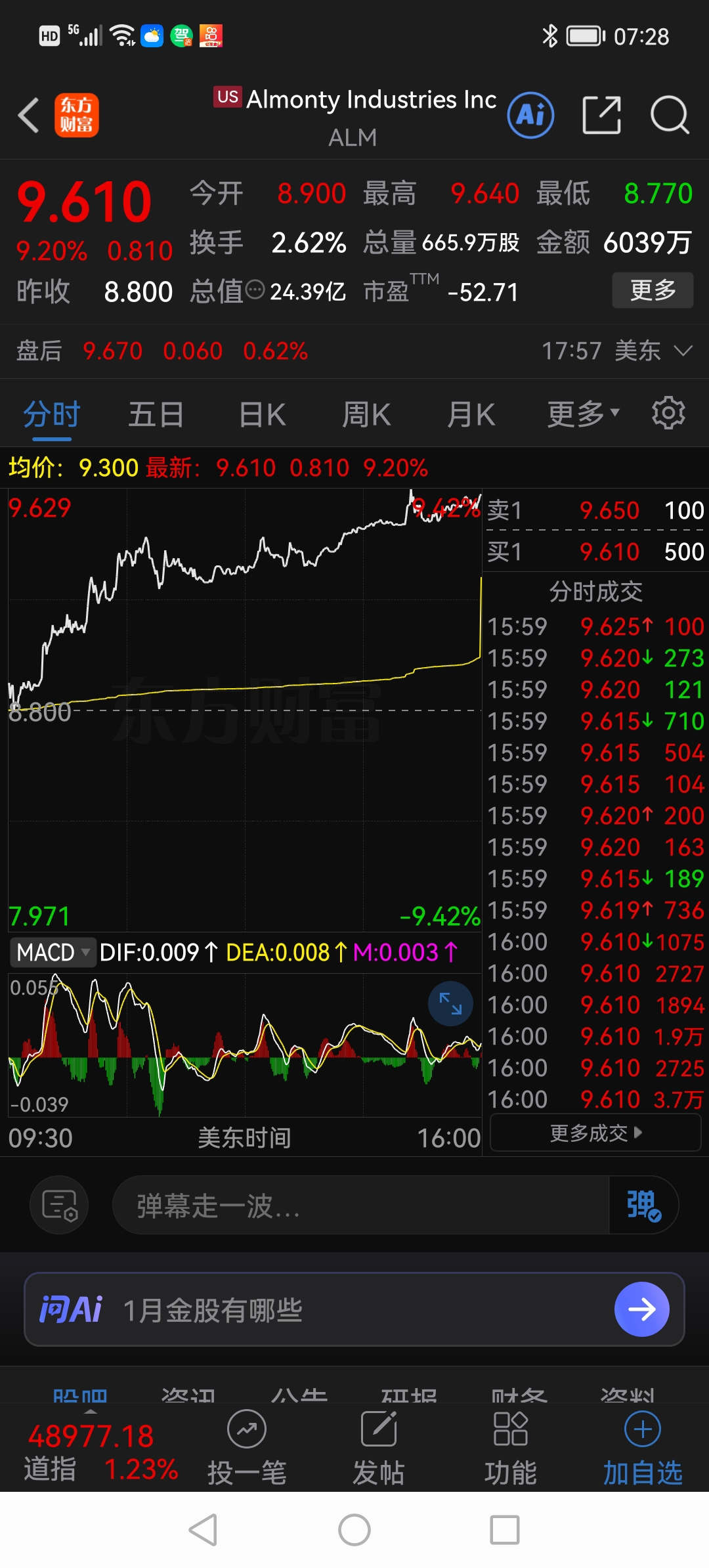
Task: Tap the 最低 8.770 value
Action: [658, 193]
